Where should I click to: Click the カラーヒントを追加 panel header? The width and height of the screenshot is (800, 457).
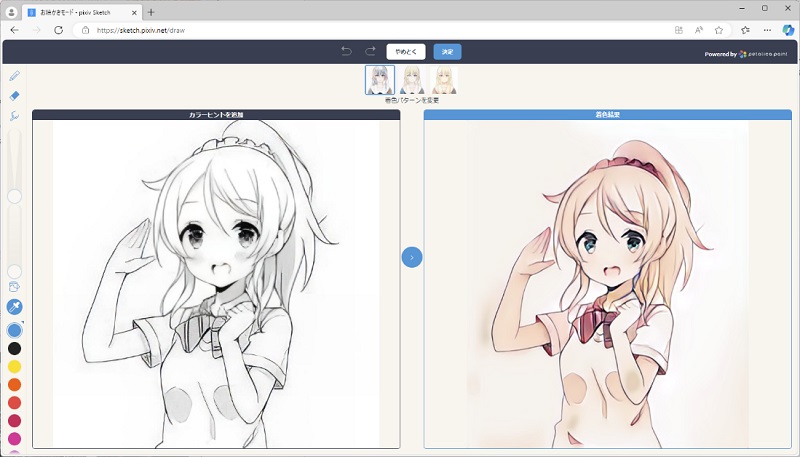tap(216, 115)
